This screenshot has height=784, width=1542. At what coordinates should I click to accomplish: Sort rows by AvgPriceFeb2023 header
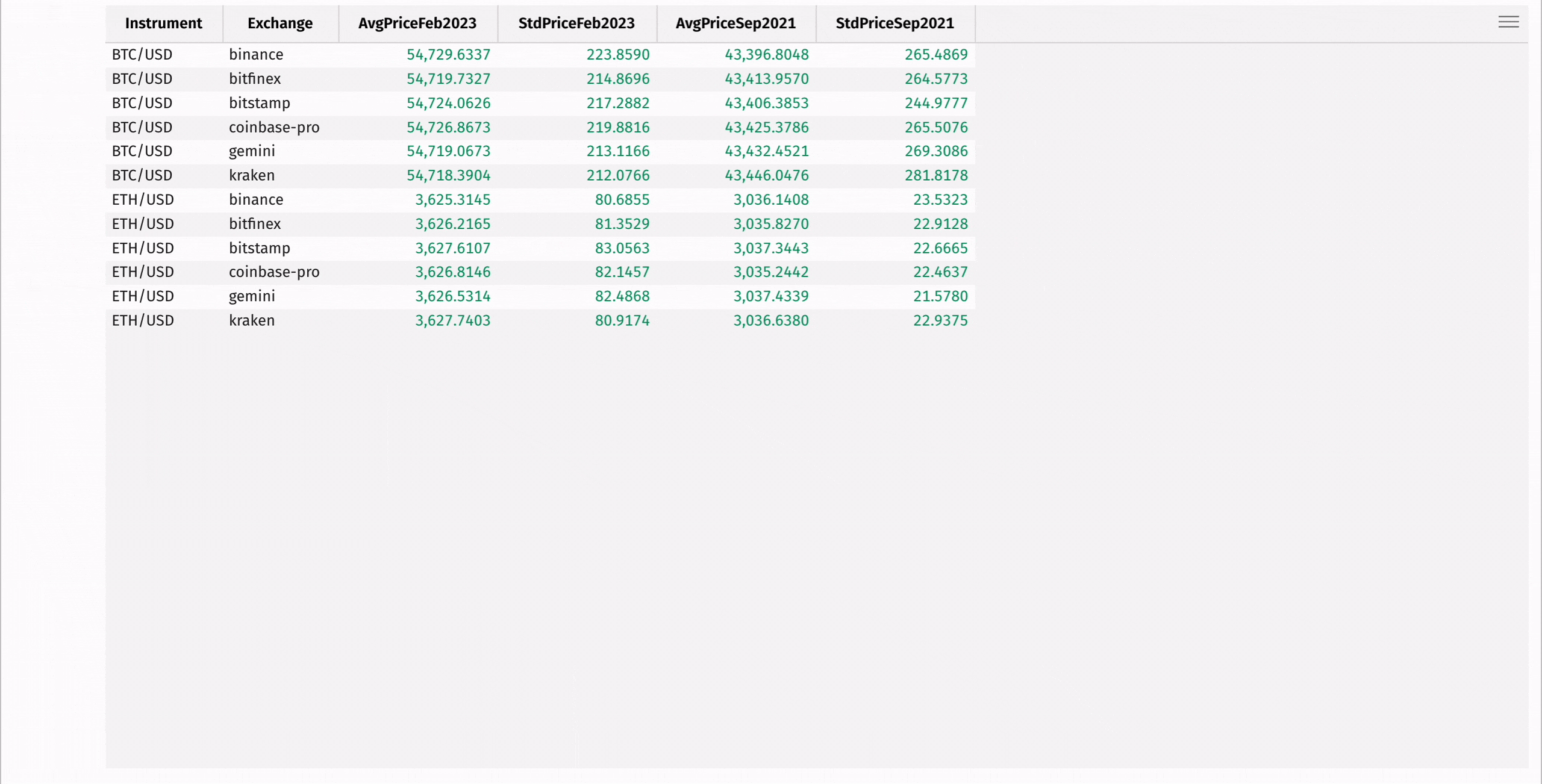point(417,23)
